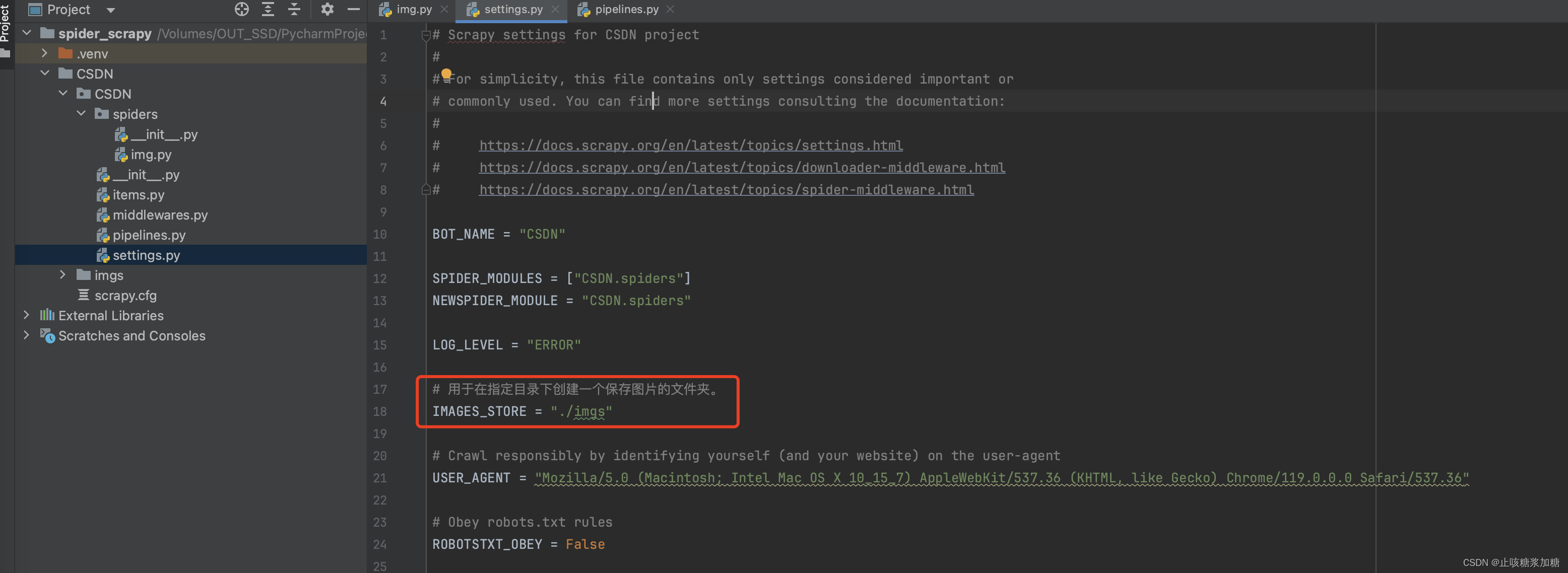Collapse the spiders folder
The height and width of the screenshot is (573, 1568).
point(81,114)
